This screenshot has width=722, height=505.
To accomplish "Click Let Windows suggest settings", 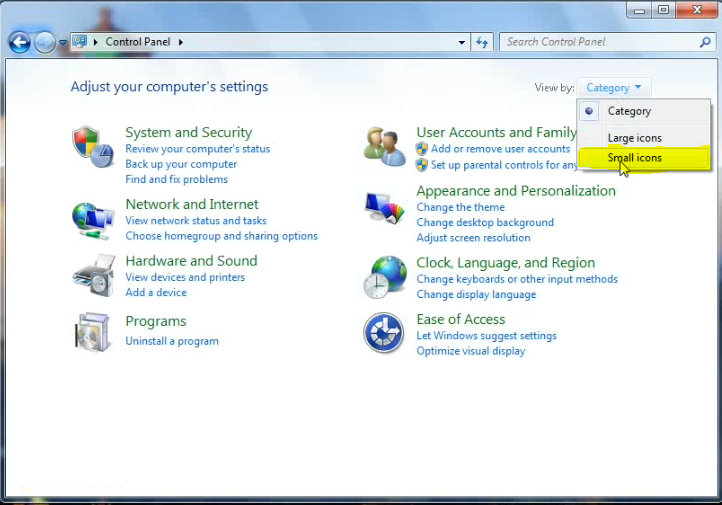I will click(486, 336).
